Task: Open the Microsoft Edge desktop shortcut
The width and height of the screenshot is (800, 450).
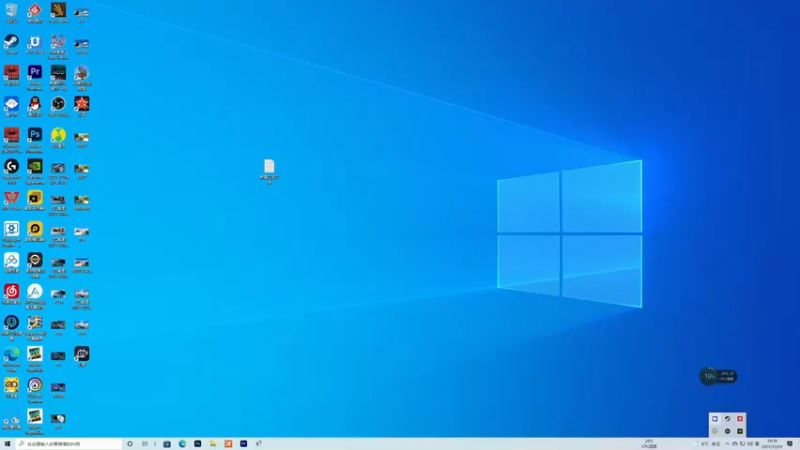Action: pyautogui.click(x=11, y=359)
